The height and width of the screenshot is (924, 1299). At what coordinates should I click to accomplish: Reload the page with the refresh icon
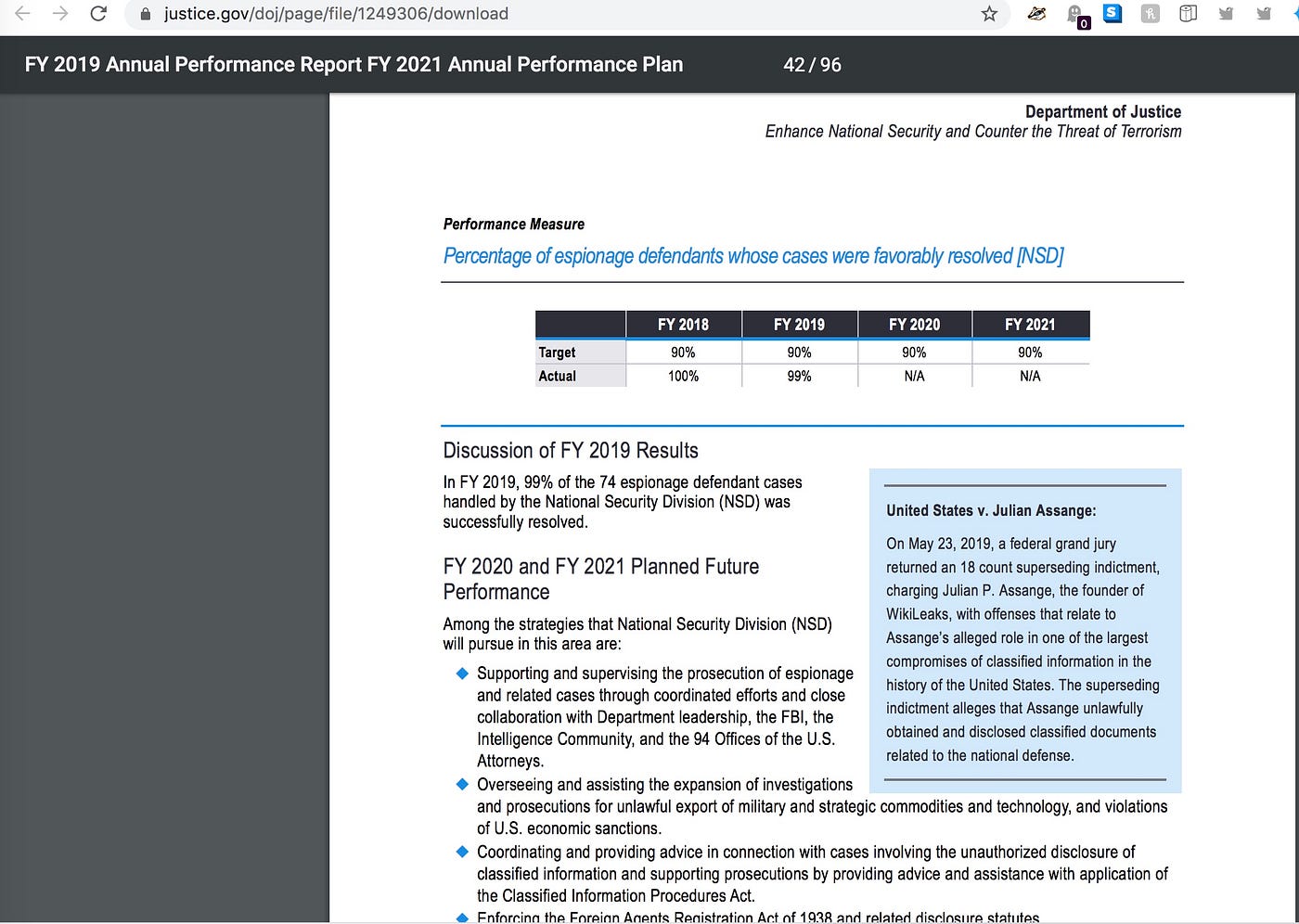98,14
